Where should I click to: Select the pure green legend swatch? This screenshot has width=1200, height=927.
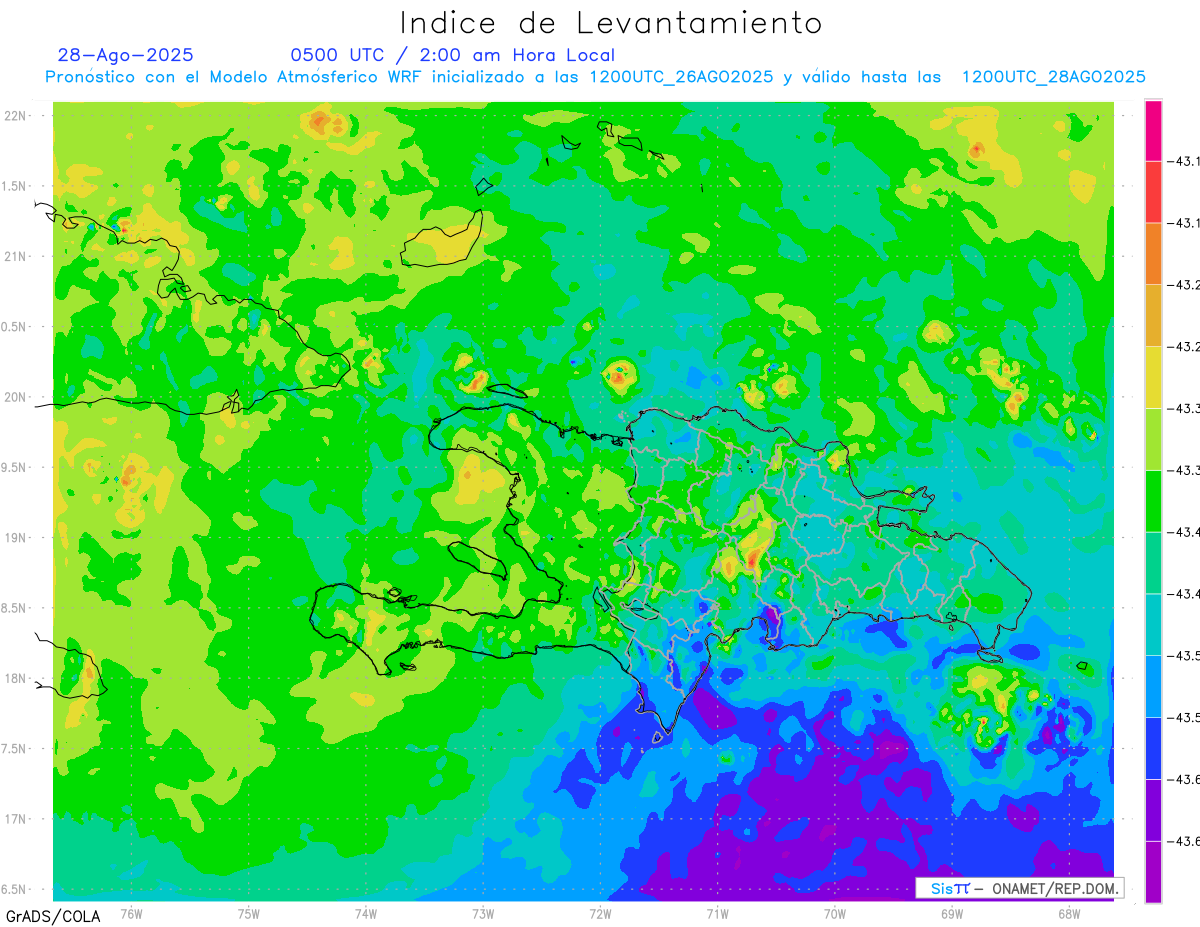click(1154, 501)
